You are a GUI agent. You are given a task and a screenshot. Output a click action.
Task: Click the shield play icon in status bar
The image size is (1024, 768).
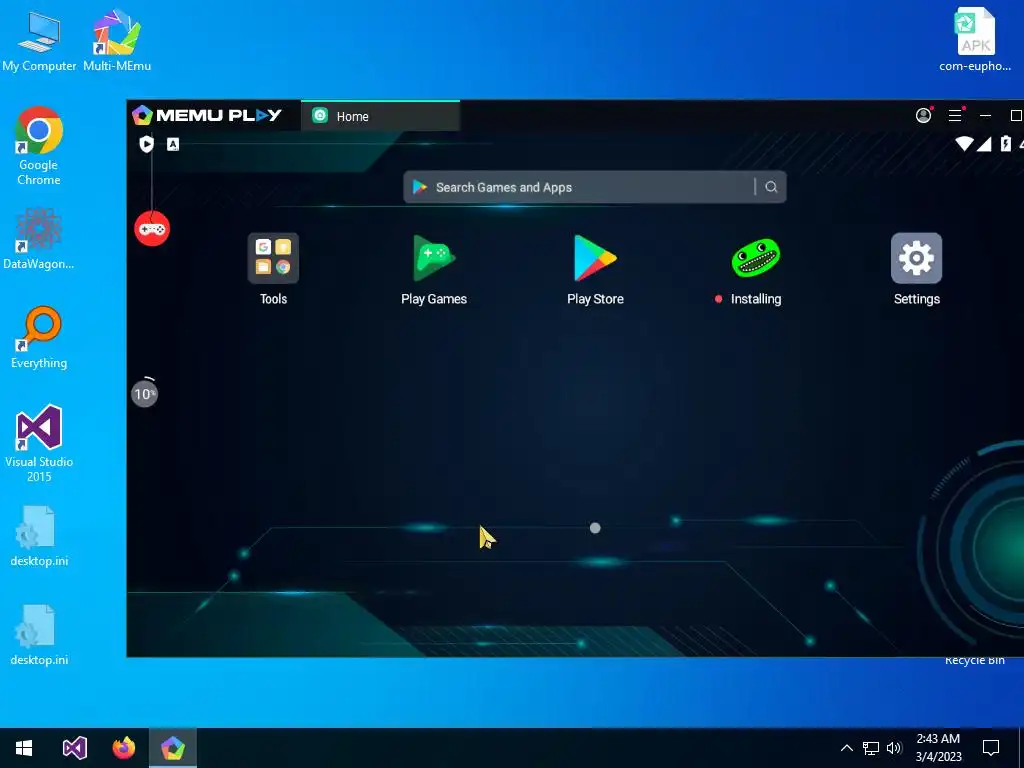click(x=146, y=144)
